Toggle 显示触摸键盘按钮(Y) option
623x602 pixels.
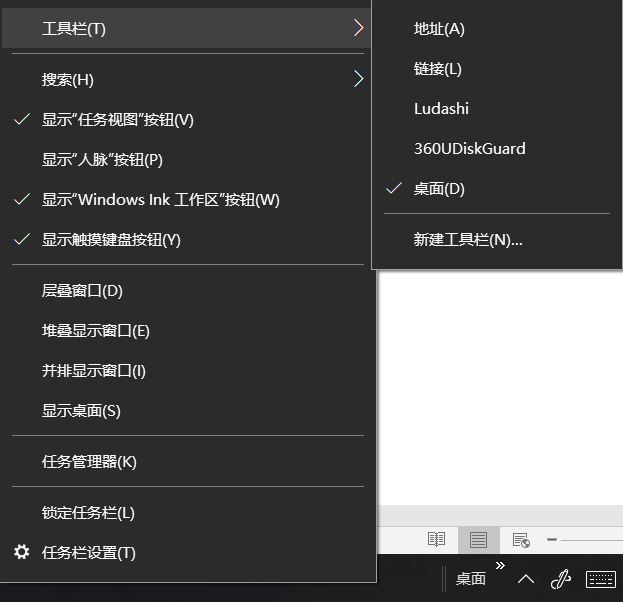(188, 240)
